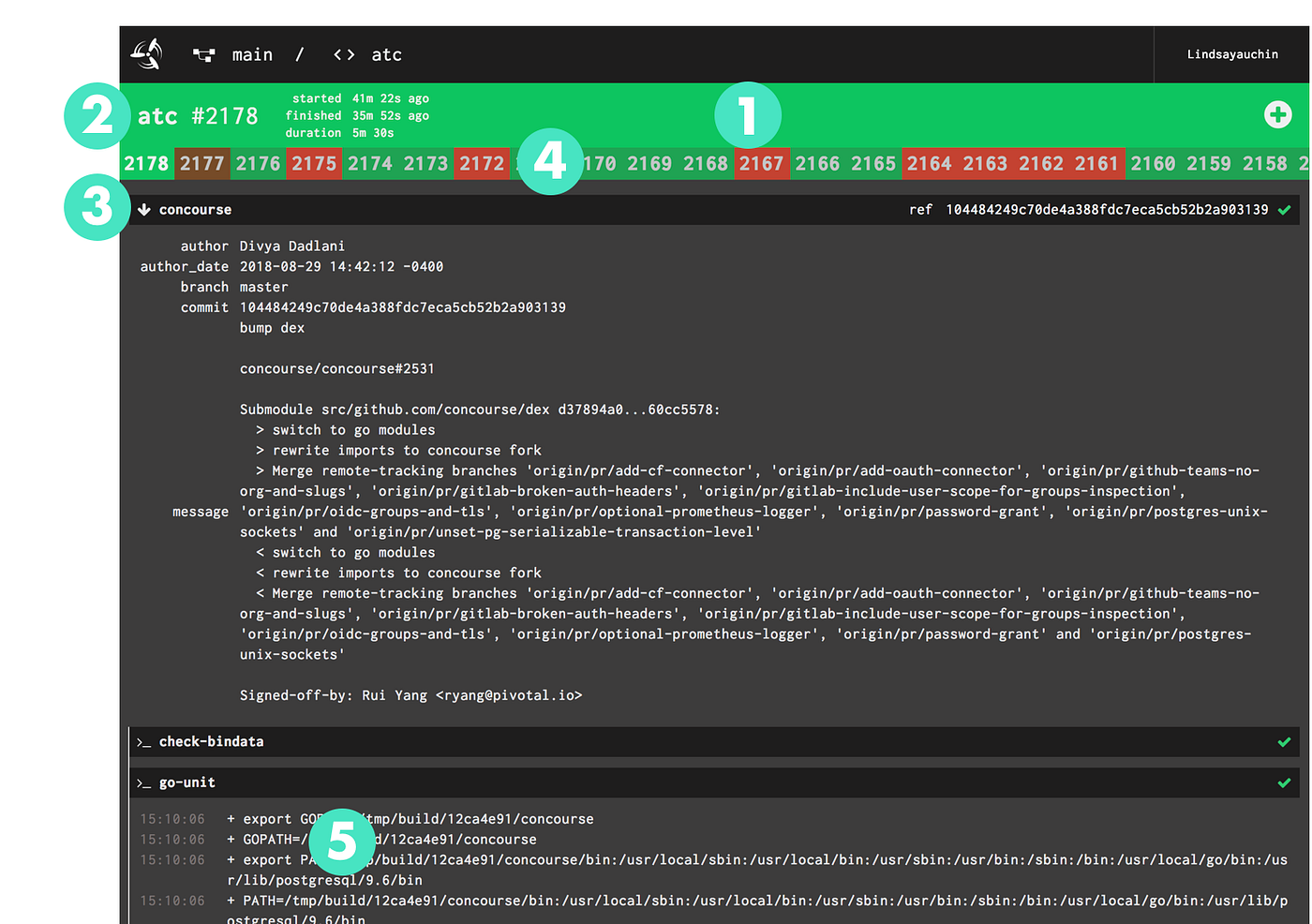This screenshot has width=1312, height=924.
Task: Trigger a new build with plus icon
Action: [1277, 114]
